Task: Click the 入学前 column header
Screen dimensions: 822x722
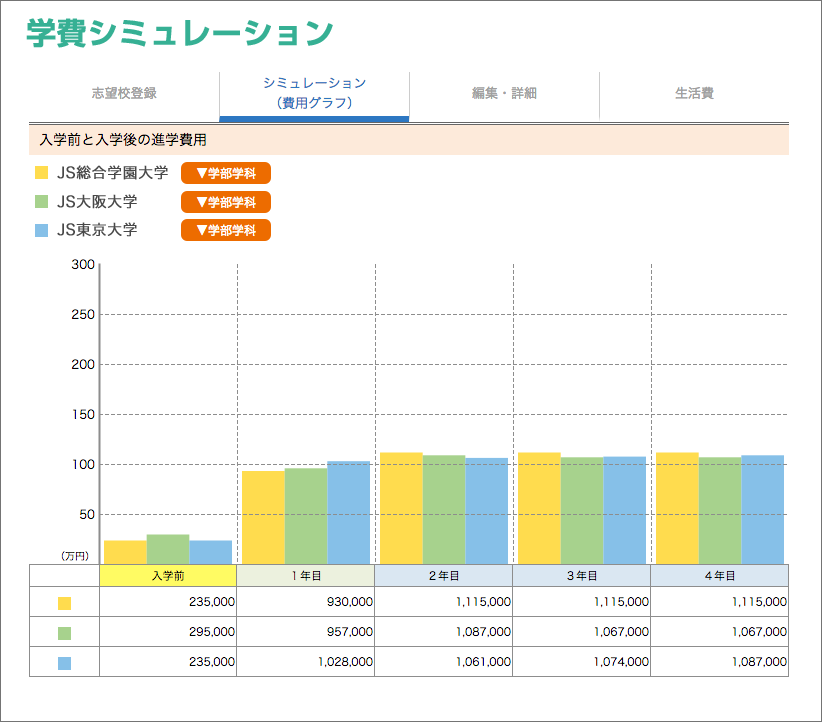Action: (168, 576)
